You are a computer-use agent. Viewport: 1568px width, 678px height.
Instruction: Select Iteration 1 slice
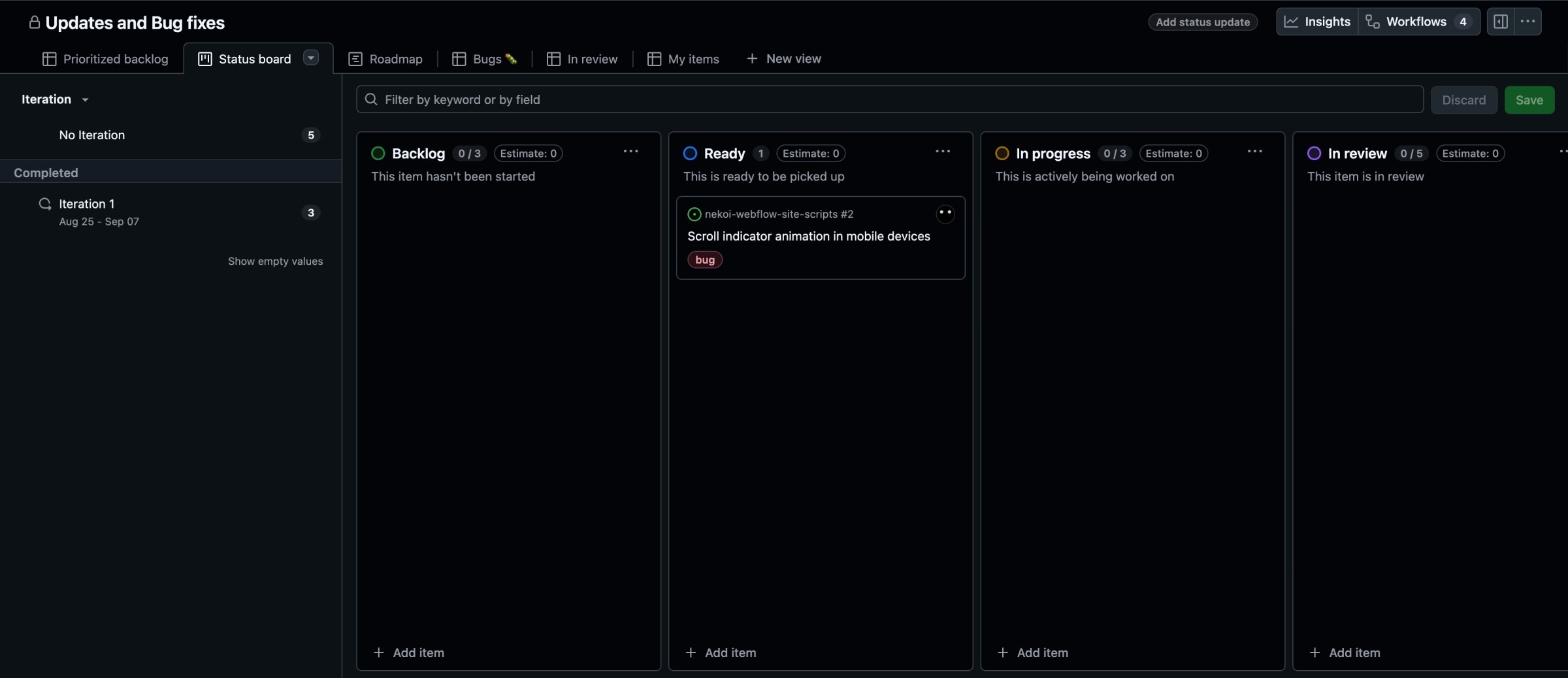171,212
